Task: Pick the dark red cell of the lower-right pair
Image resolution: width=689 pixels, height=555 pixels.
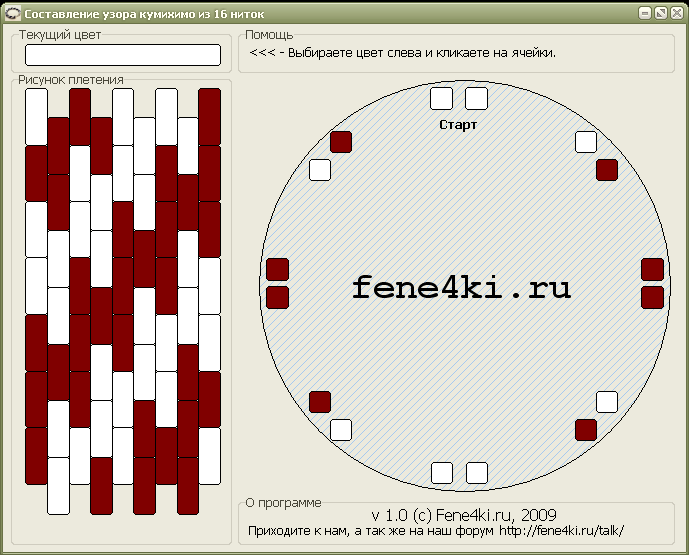Action: (586, 430)
